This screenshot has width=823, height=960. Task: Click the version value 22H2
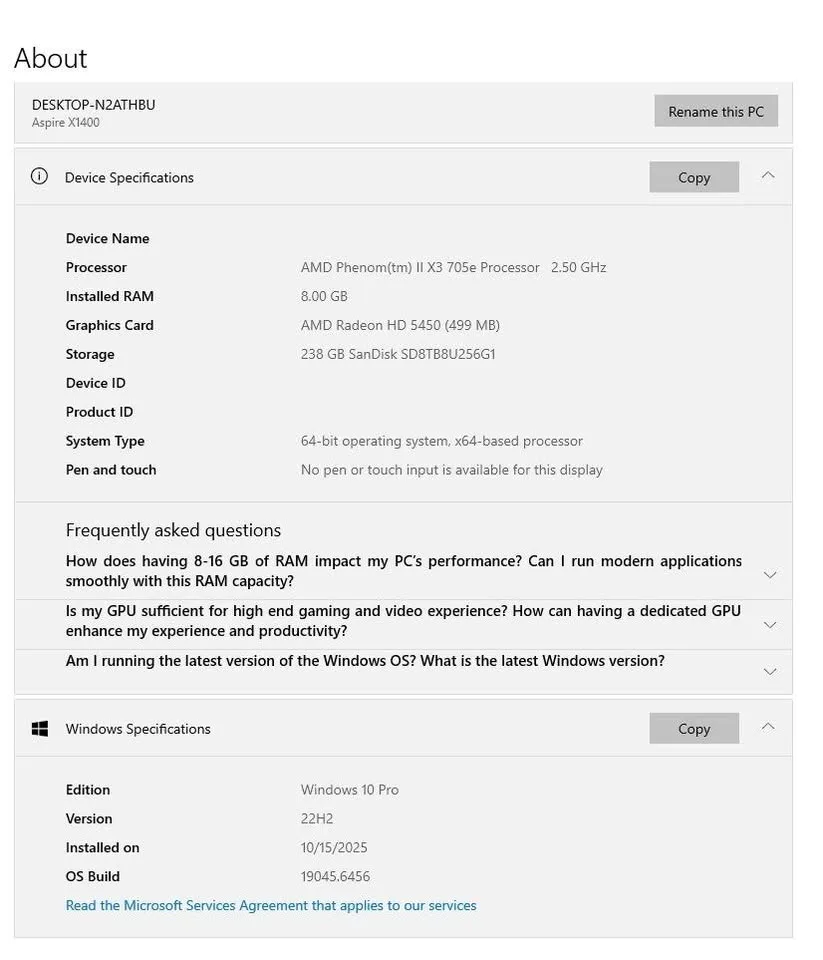click(x=317, y=816)
